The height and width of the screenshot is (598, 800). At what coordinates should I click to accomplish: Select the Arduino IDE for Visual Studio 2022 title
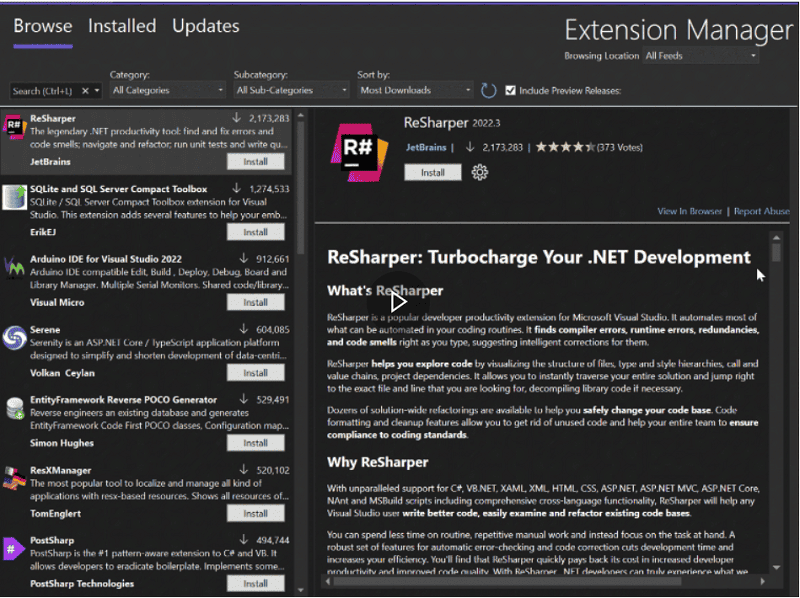(x=106, y=259)
